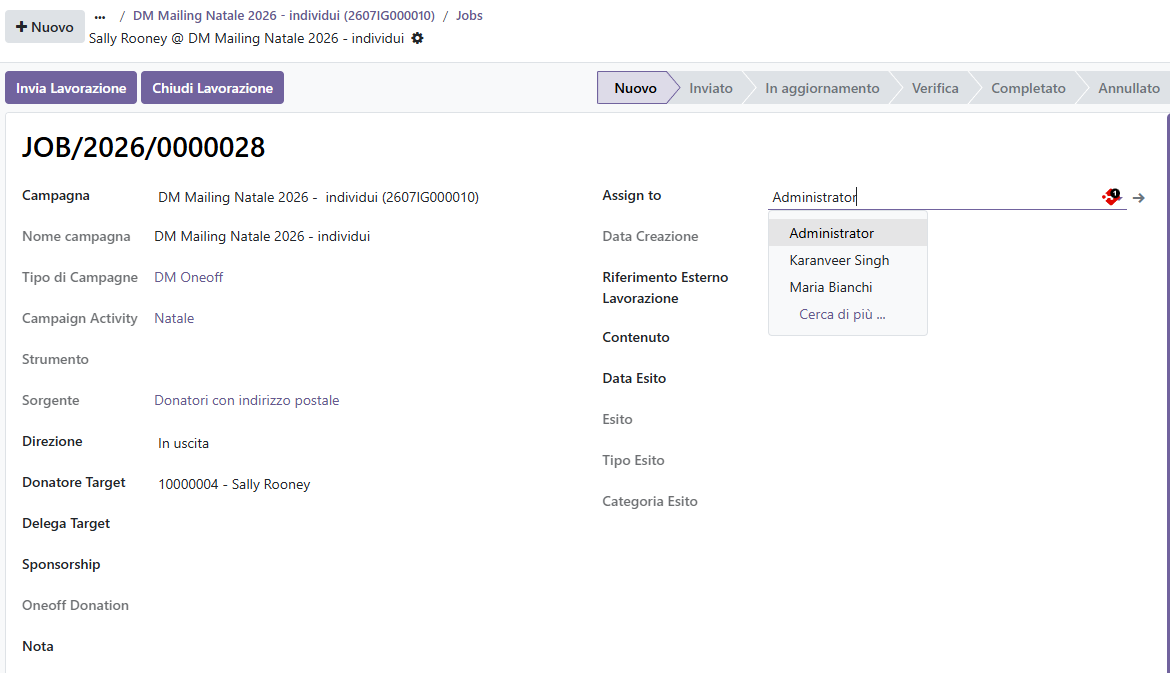
Task: Click the Categoria Esito label
Action: tap(650, 501)
